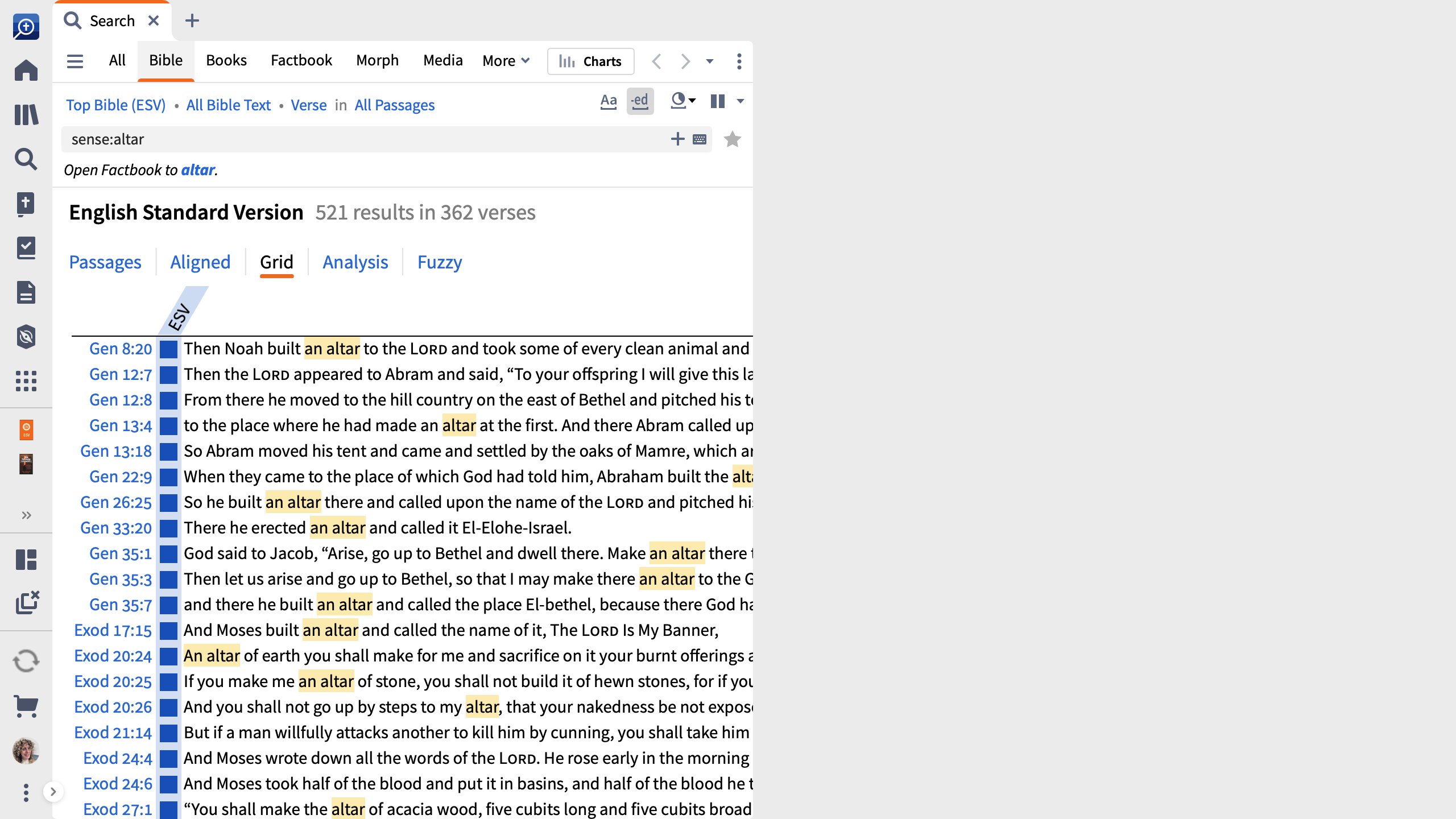Viewport: 1456px width, 819px height.
Task: Expand the sidebar with the arrow button
Action: tap(53, 792)
